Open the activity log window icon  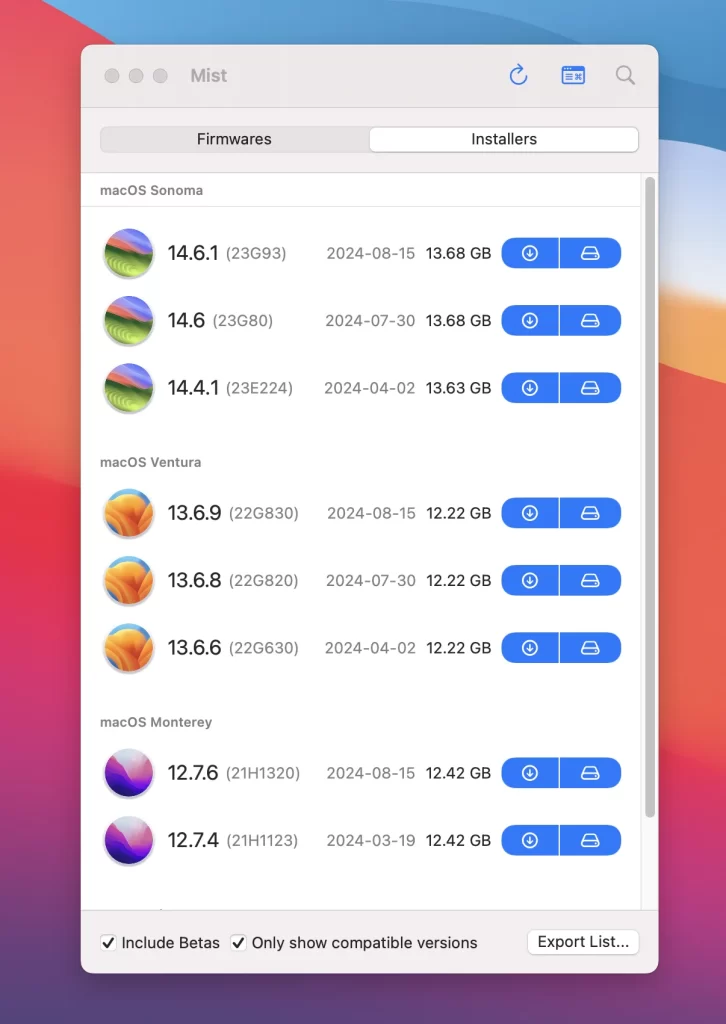573,75
